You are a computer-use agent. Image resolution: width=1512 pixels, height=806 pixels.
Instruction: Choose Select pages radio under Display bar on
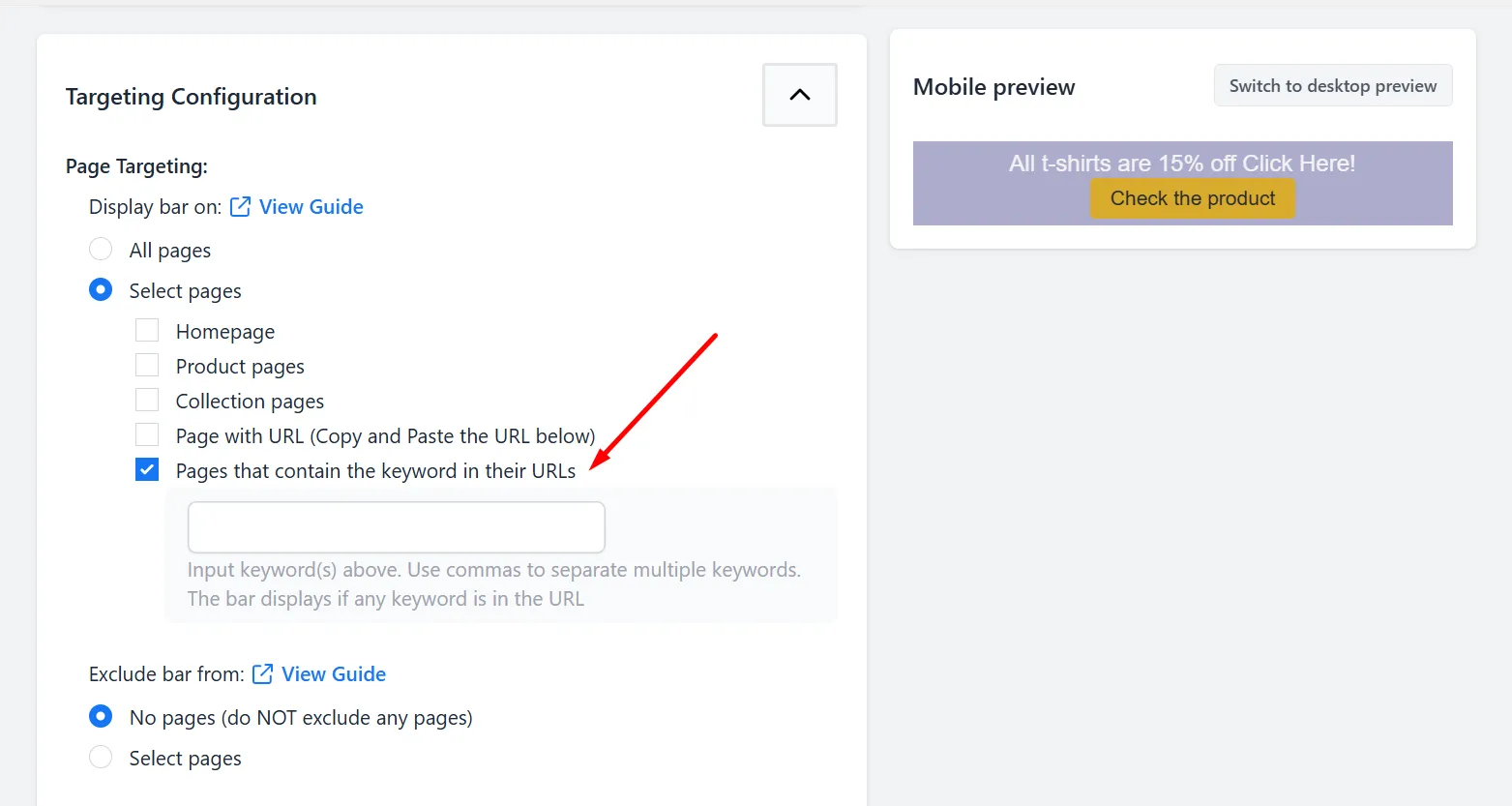(101, 290)
